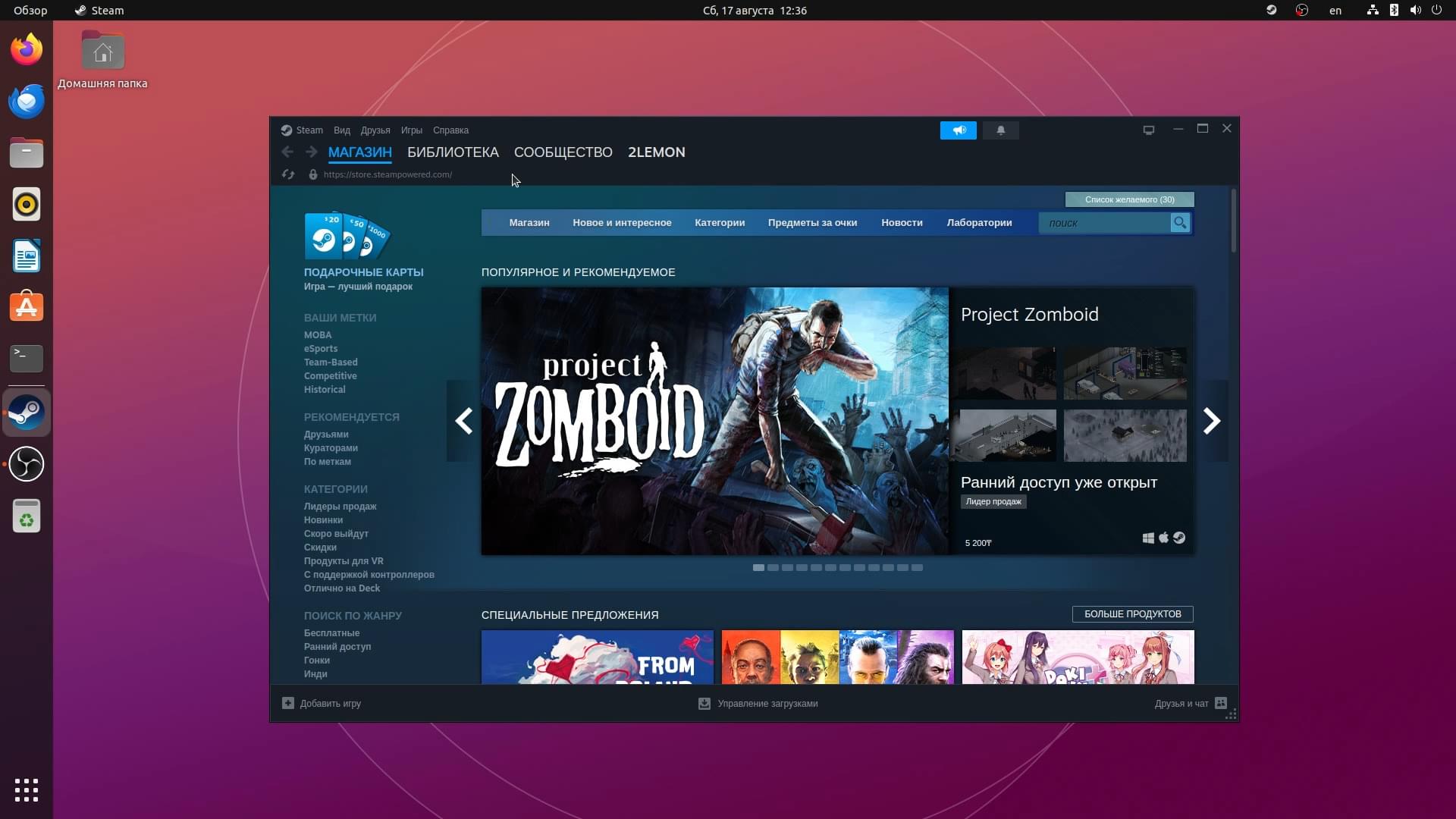1456x819 pixels.
Task: Click the magnifier search button in the store
Action: pos(1180,223)
